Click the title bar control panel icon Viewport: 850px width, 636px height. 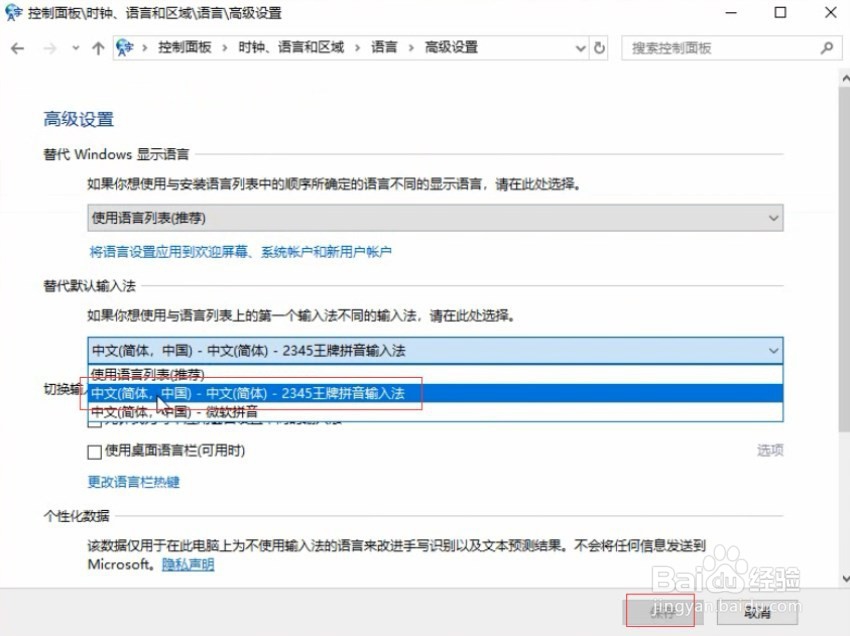click(x=12, y=12)
